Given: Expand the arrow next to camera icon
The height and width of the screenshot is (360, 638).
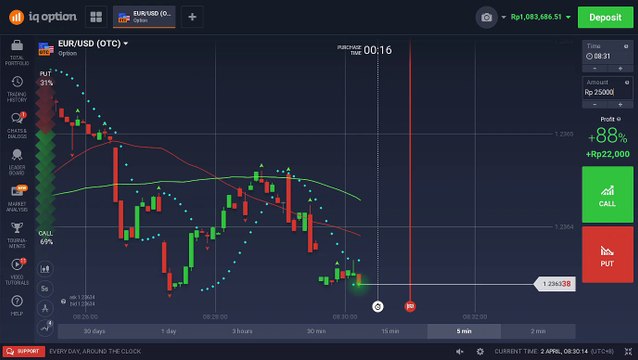Looking at the screenshot, I should pyautogui.click(x=504, y=17).
